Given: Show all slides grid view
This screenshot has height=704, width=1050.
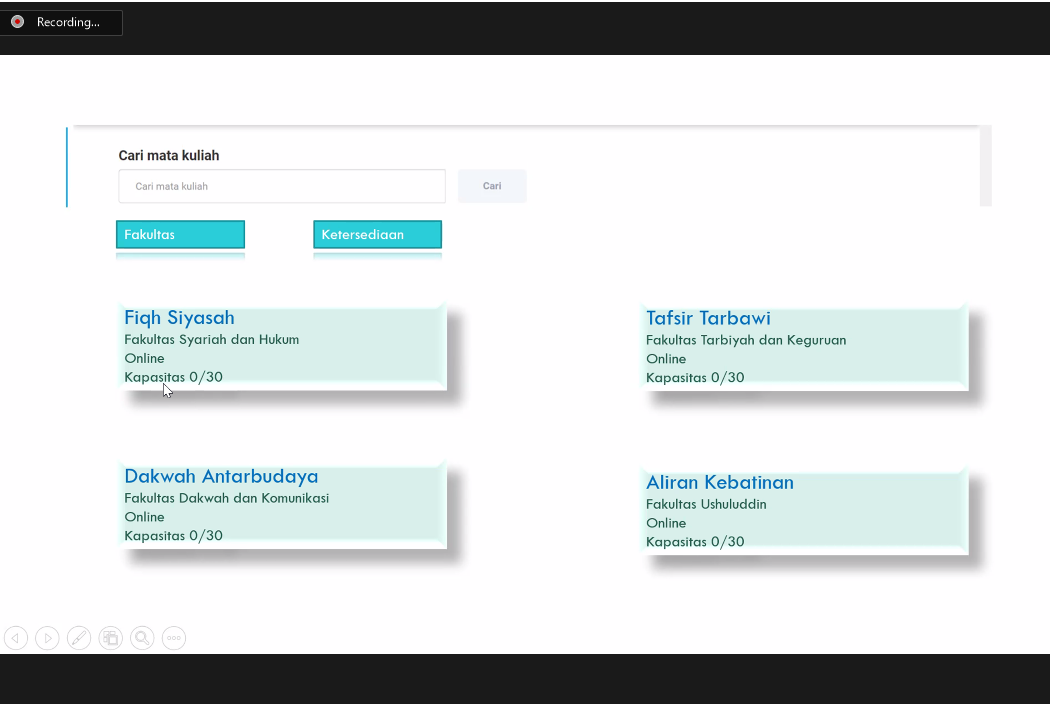Looking at the screenshot, I should click(x=111, y=638).
